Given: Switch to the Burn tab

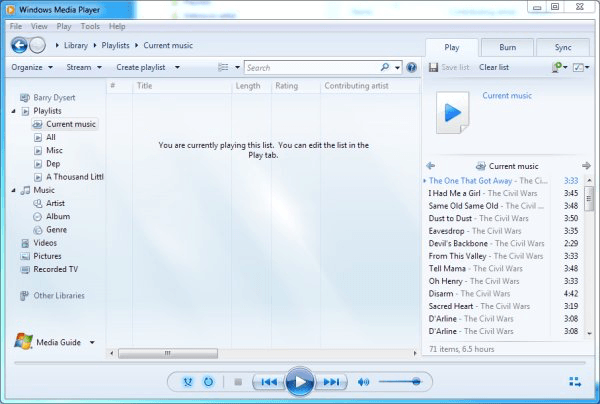Looking at the screenshot, I should coord(507,47).
